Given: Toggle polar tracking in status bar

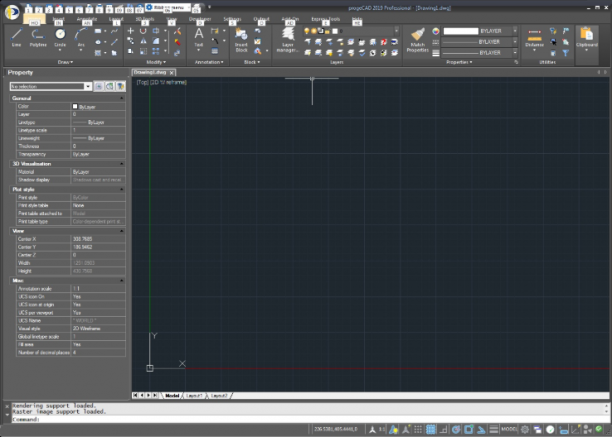Looking at the screenshot, I should 456,430.
